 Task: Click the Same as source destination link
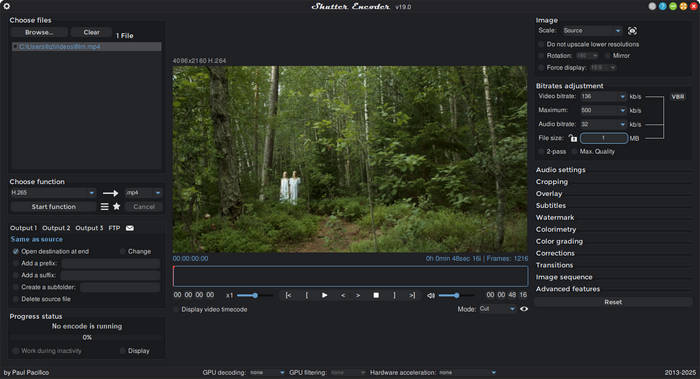(x=37, y=240)
